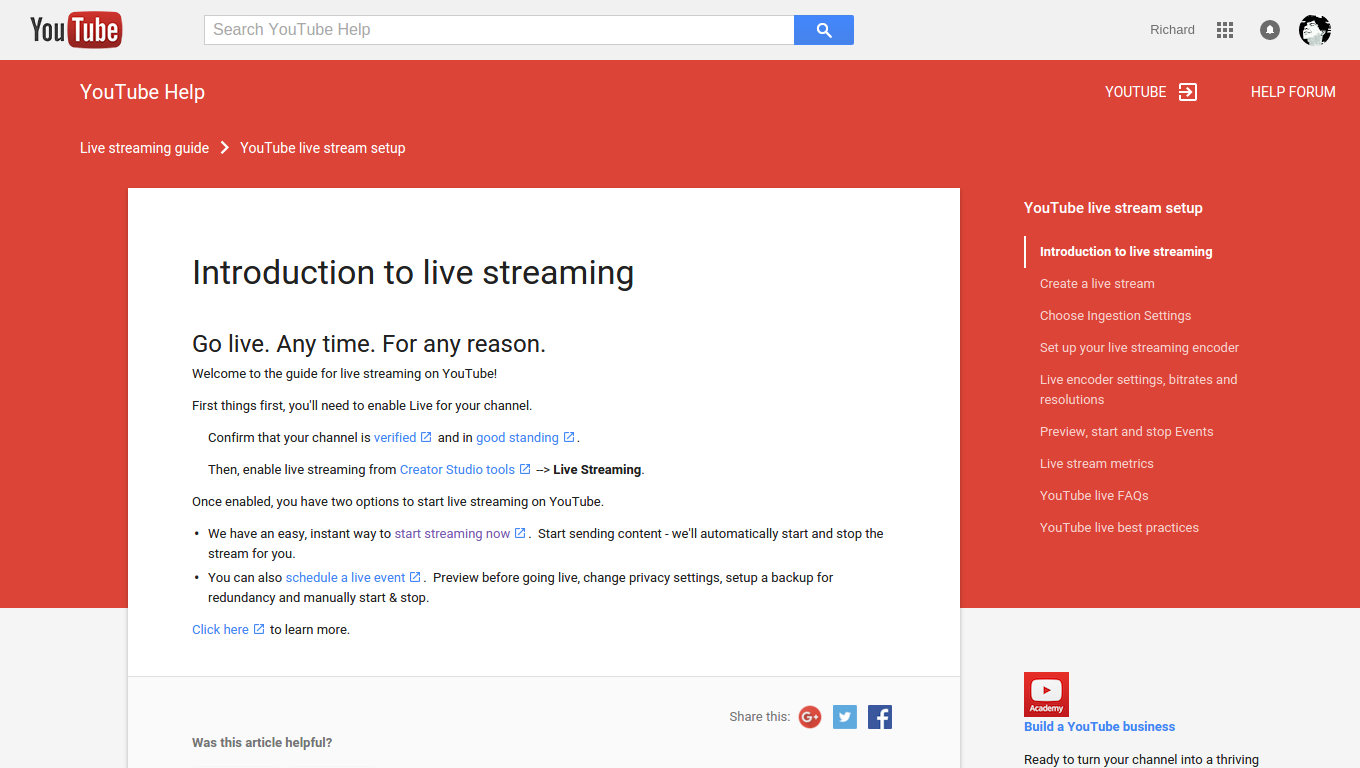Open Create a live stream sidebar item

(x=1097, y=284)
